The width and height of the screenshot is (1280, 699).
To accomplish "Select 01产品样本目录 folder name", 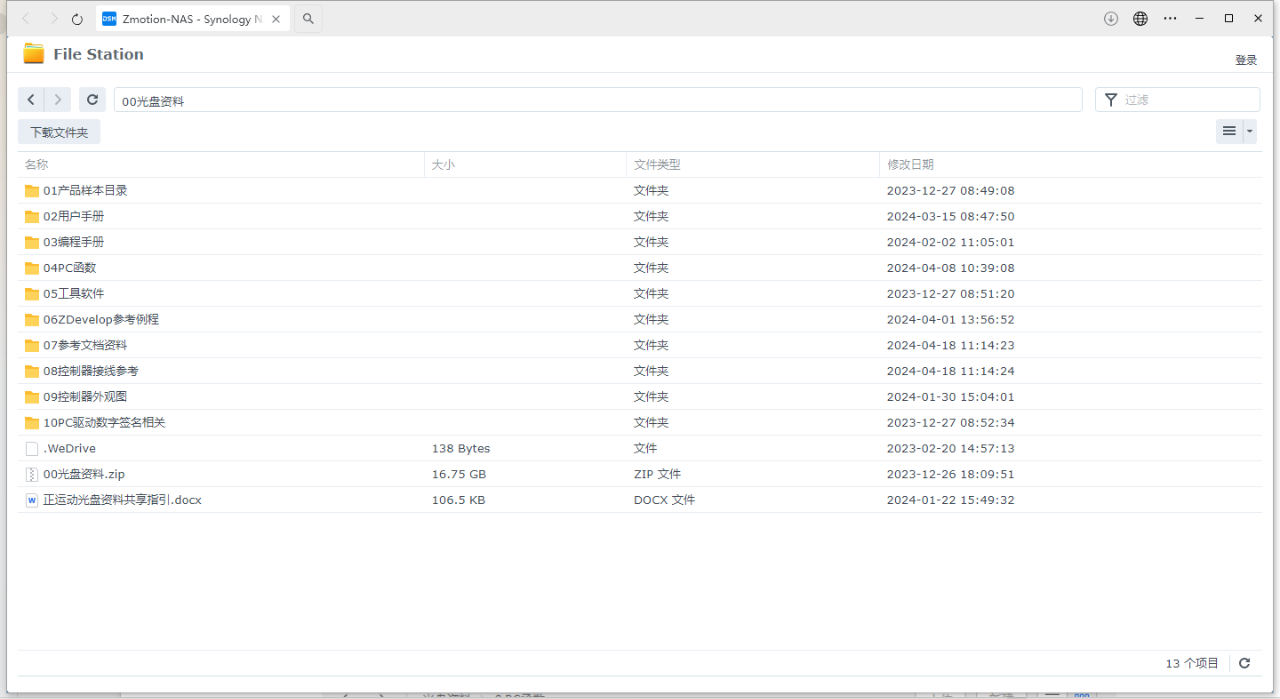I will pos(85,191).
